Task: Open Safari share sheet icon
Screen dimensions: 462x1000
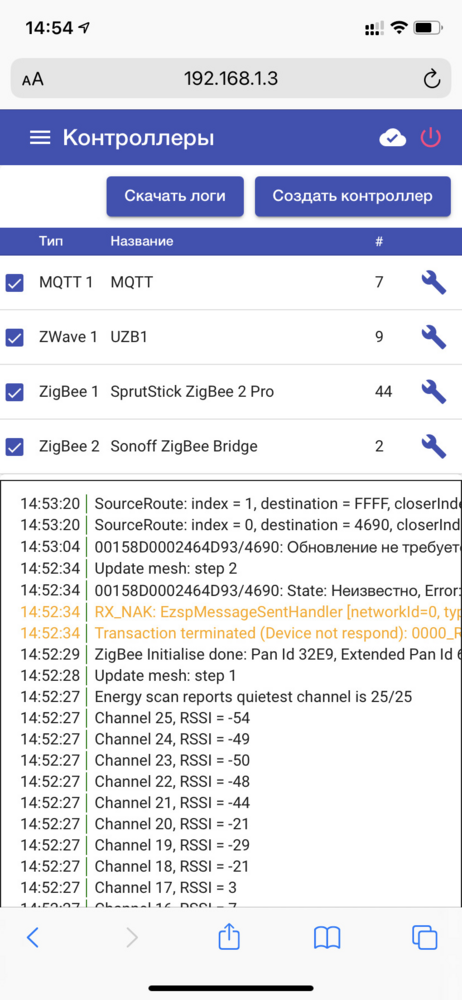Action: click(x=228, y=937)
